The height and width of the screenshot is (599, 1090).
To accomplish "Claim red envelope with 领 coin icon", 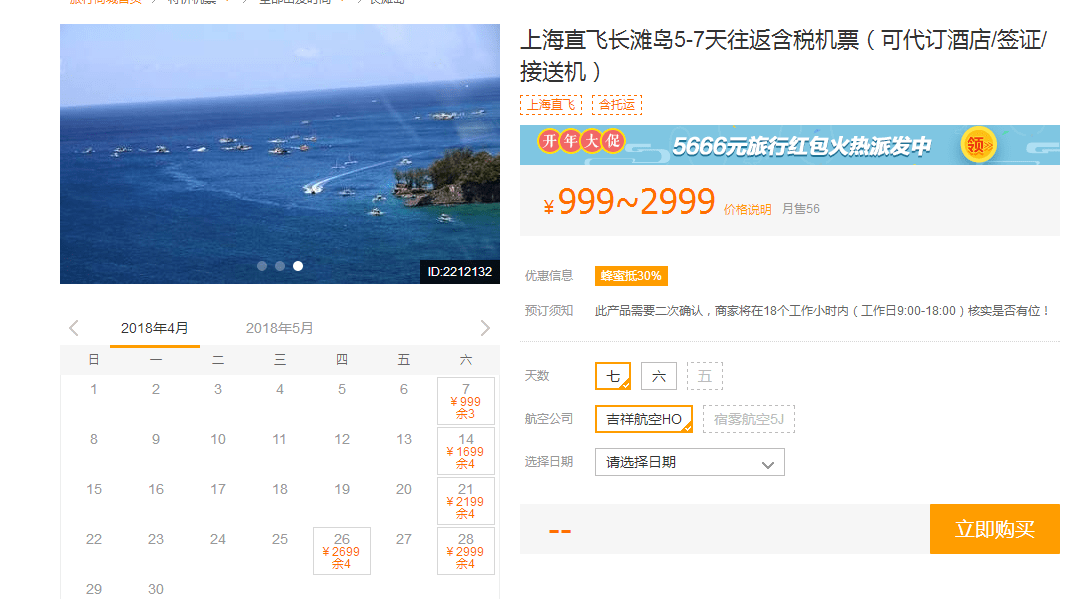I will pyautogui.click(x=978, y=145).
